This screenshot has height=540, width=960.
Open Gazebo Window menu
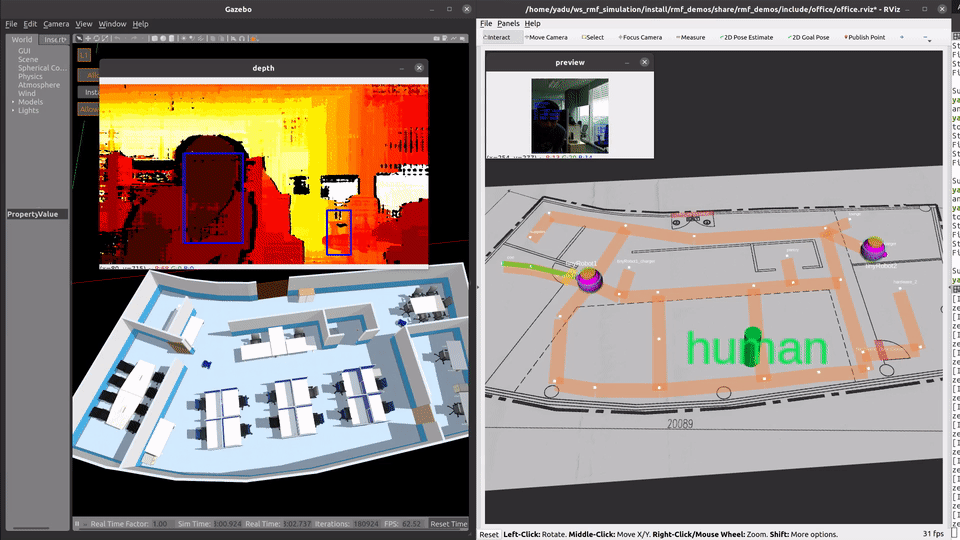(112, 24)
